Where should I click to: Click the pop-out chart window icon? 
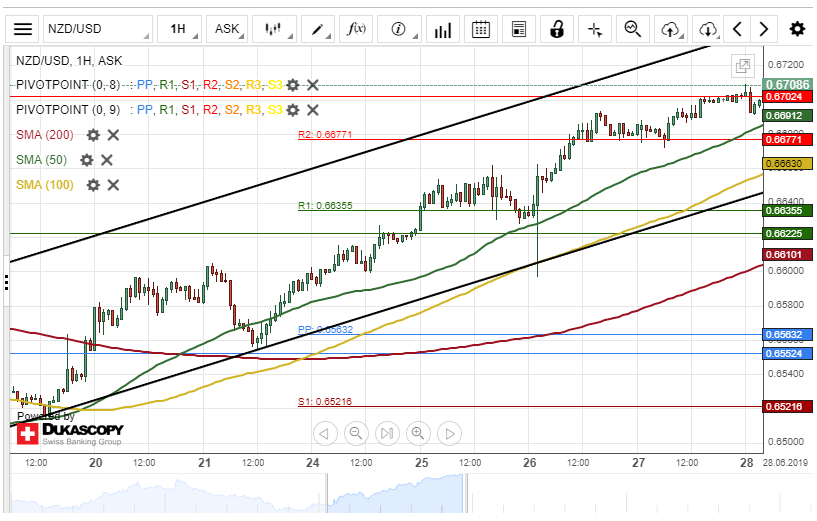[x=743, y=66]
